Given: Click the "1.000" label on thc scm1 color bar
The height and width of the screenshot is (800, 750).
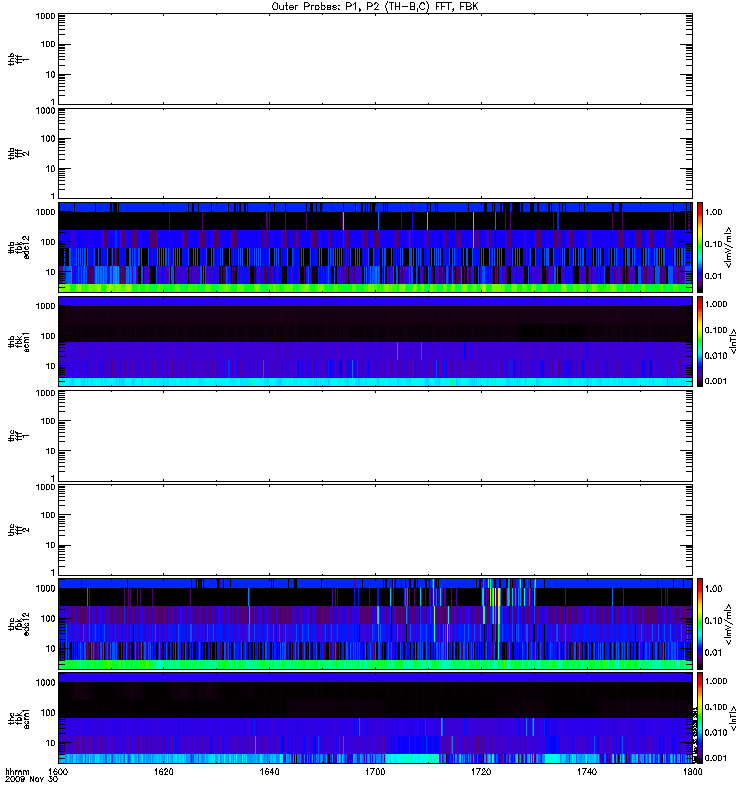Looking at the screenshot, I should click(x=716, y=681).
